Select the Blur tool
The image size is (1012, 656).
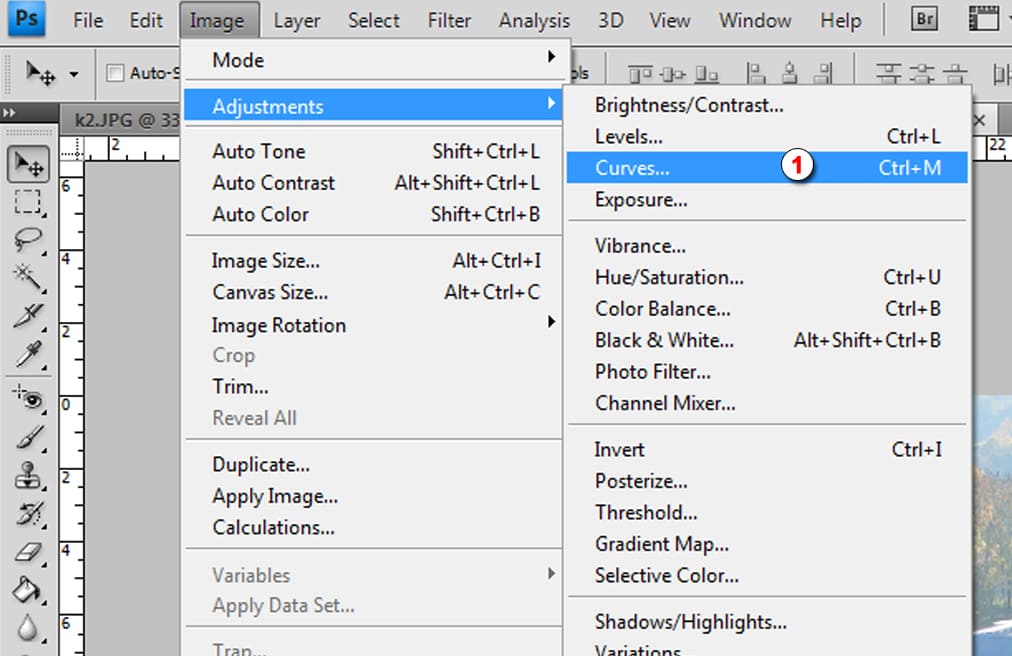(x=27, y=628)
